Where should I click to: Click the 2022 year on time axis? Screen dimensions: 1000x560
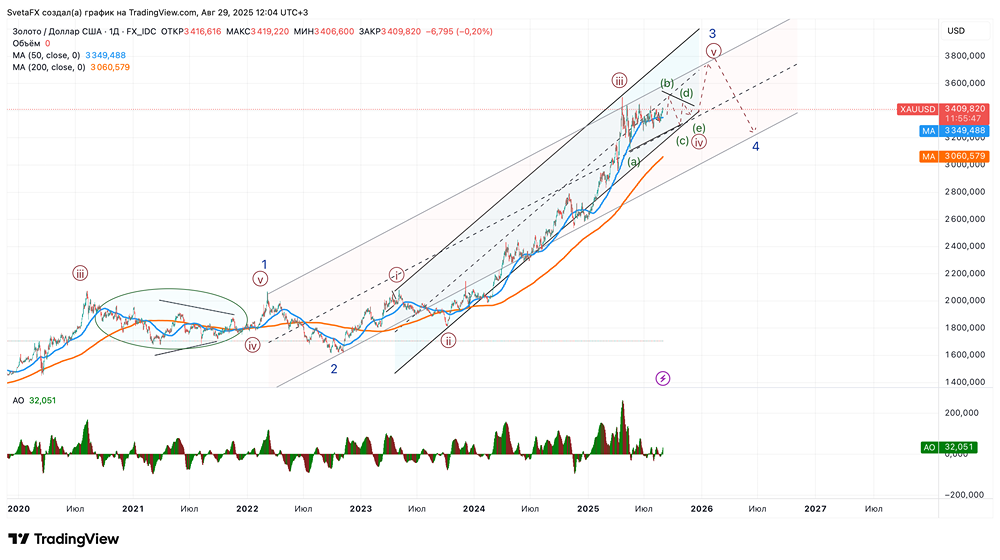pos(247,508)
